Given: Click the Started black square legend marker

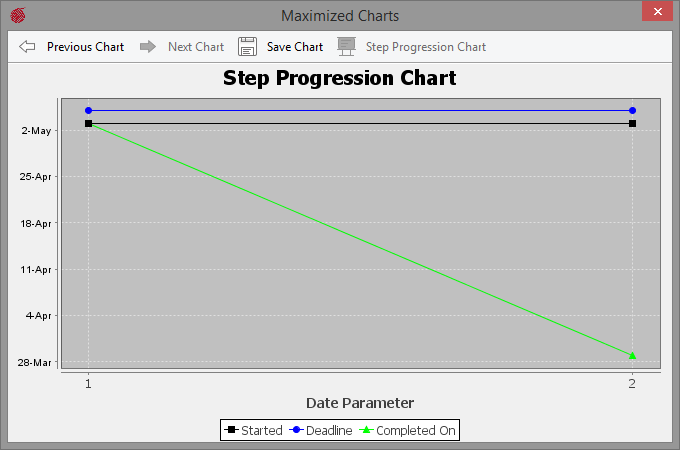Looking at the screenshot, I should [x=231, y=431].
